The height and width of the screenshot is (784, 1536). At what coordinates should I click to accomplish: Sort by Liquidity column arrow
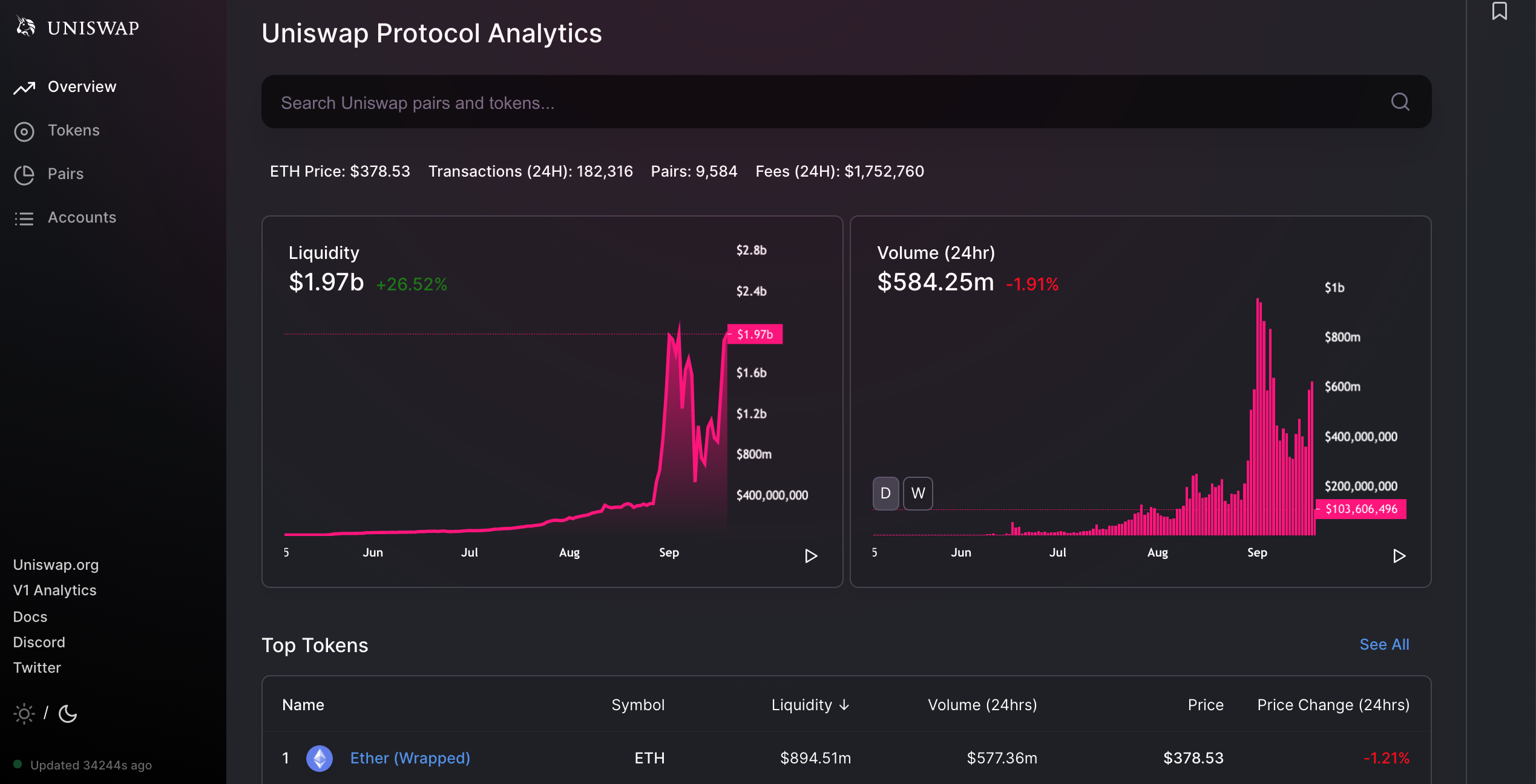coord(844,705)
